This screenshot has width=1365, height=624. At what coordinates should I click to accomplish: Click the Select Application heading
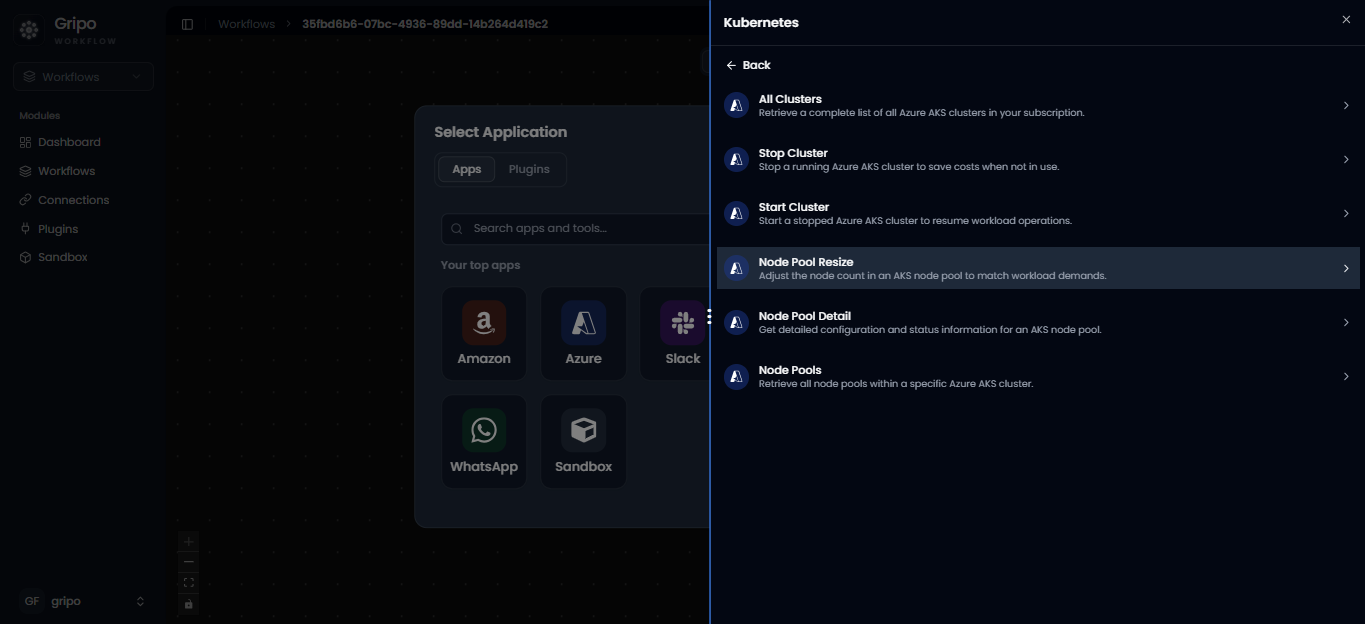[x=500, y=132]
